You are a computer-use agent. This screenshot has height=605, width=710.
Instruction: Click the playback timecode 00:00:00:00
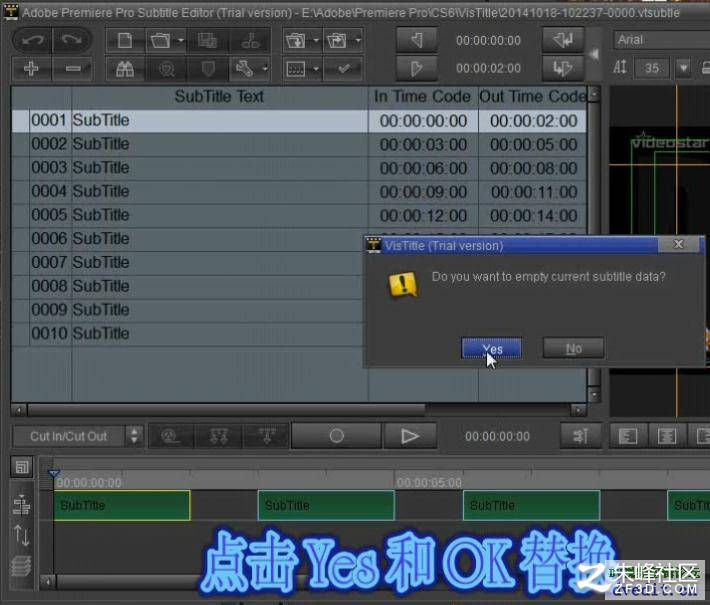(497, 436)
